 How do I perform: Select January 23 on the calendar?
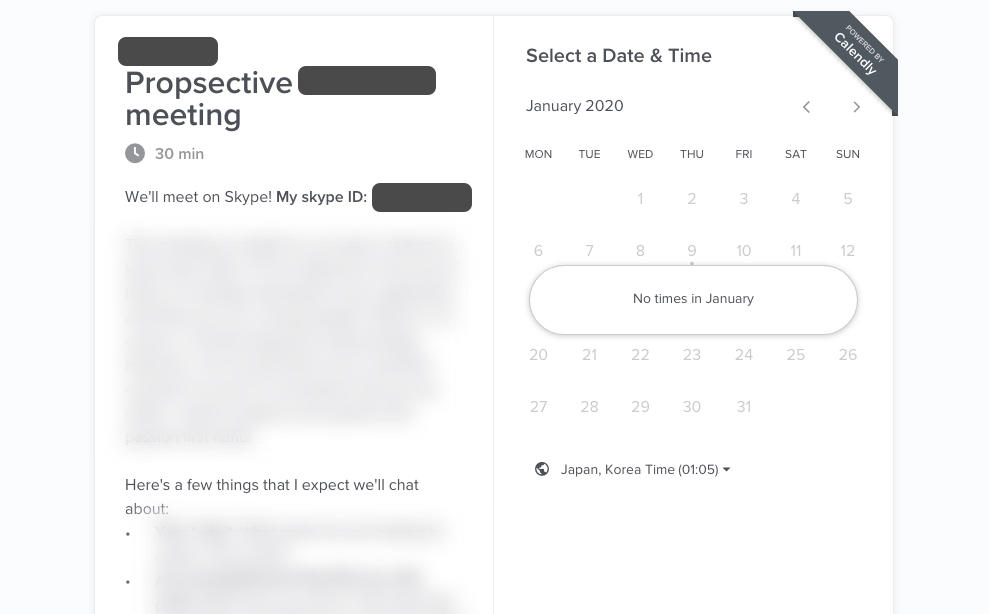click(692, 355)
